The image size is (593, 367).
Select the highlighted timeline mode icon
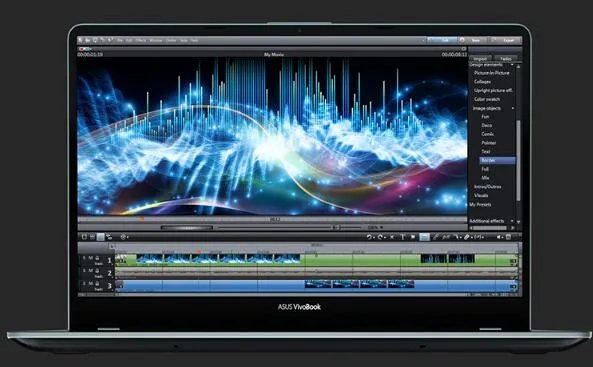click(x=100, y=237)
